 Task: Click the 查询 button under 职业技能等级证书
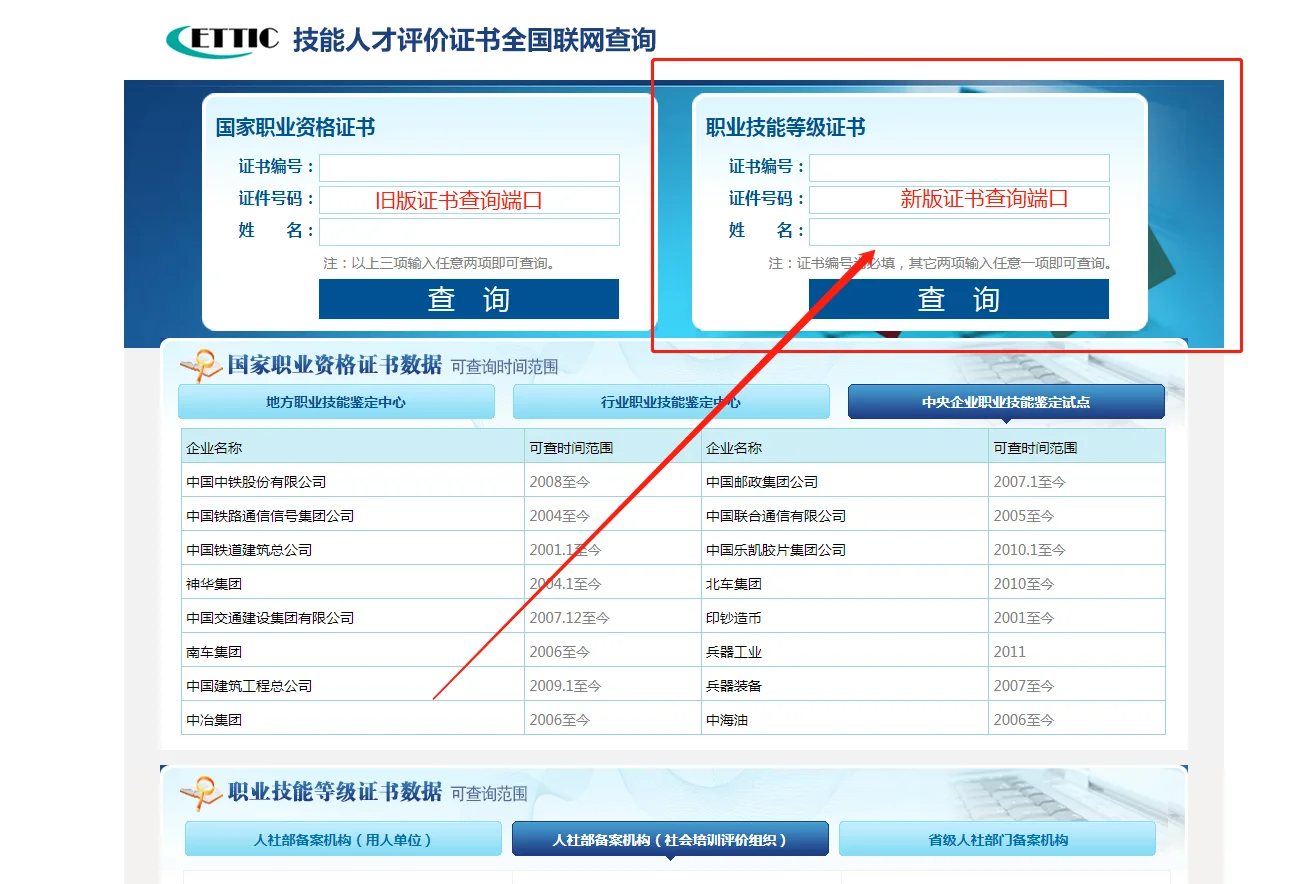coord(958,298)
